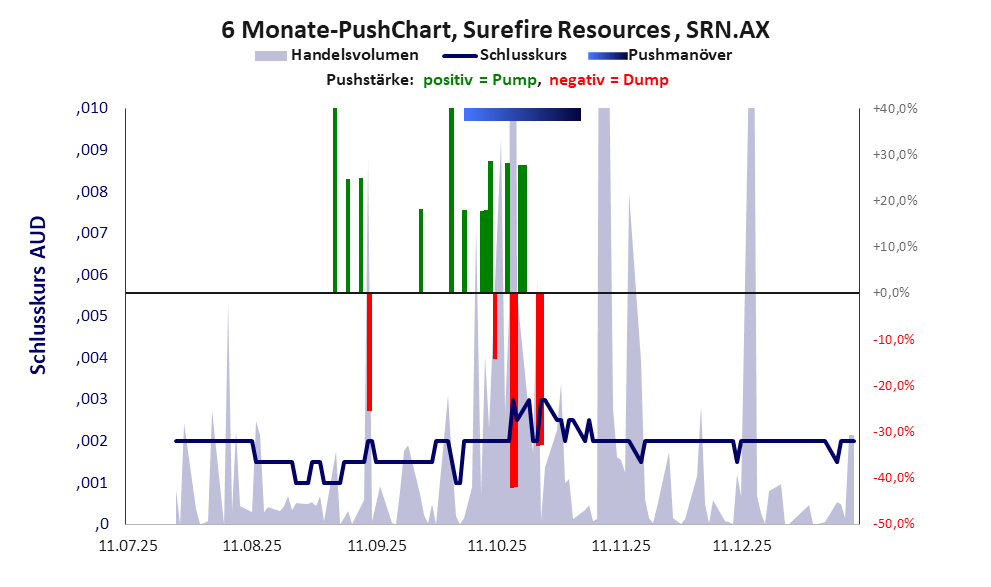991x587 pixels.
Task: Select the 'Schlusskurs AUD' vertical axis title
Action: point(38,295)
